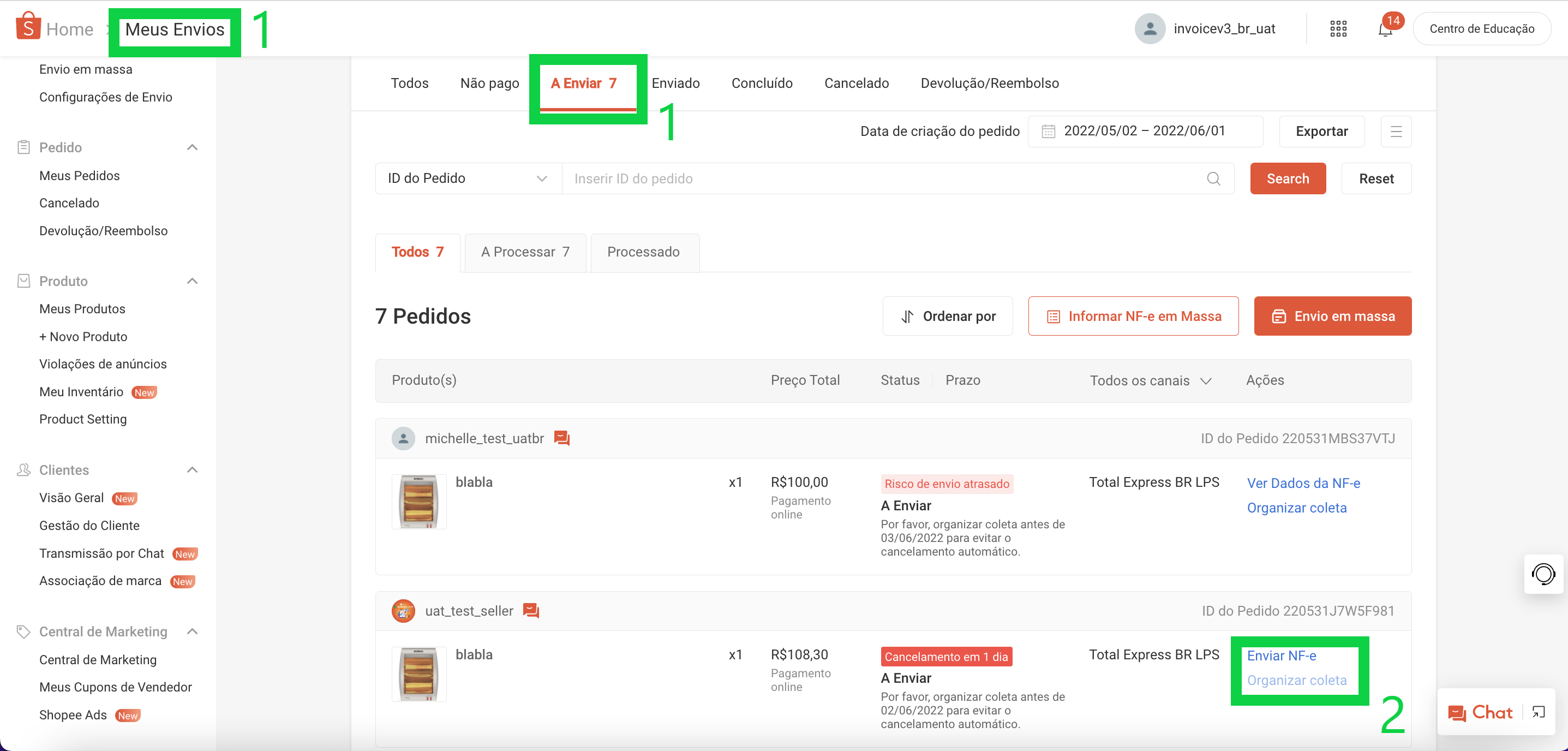Viewport: 1568px width, 751px height.
Task: Click the Pedido clipboard icon in the sidebar
Action: click(23, 147)
